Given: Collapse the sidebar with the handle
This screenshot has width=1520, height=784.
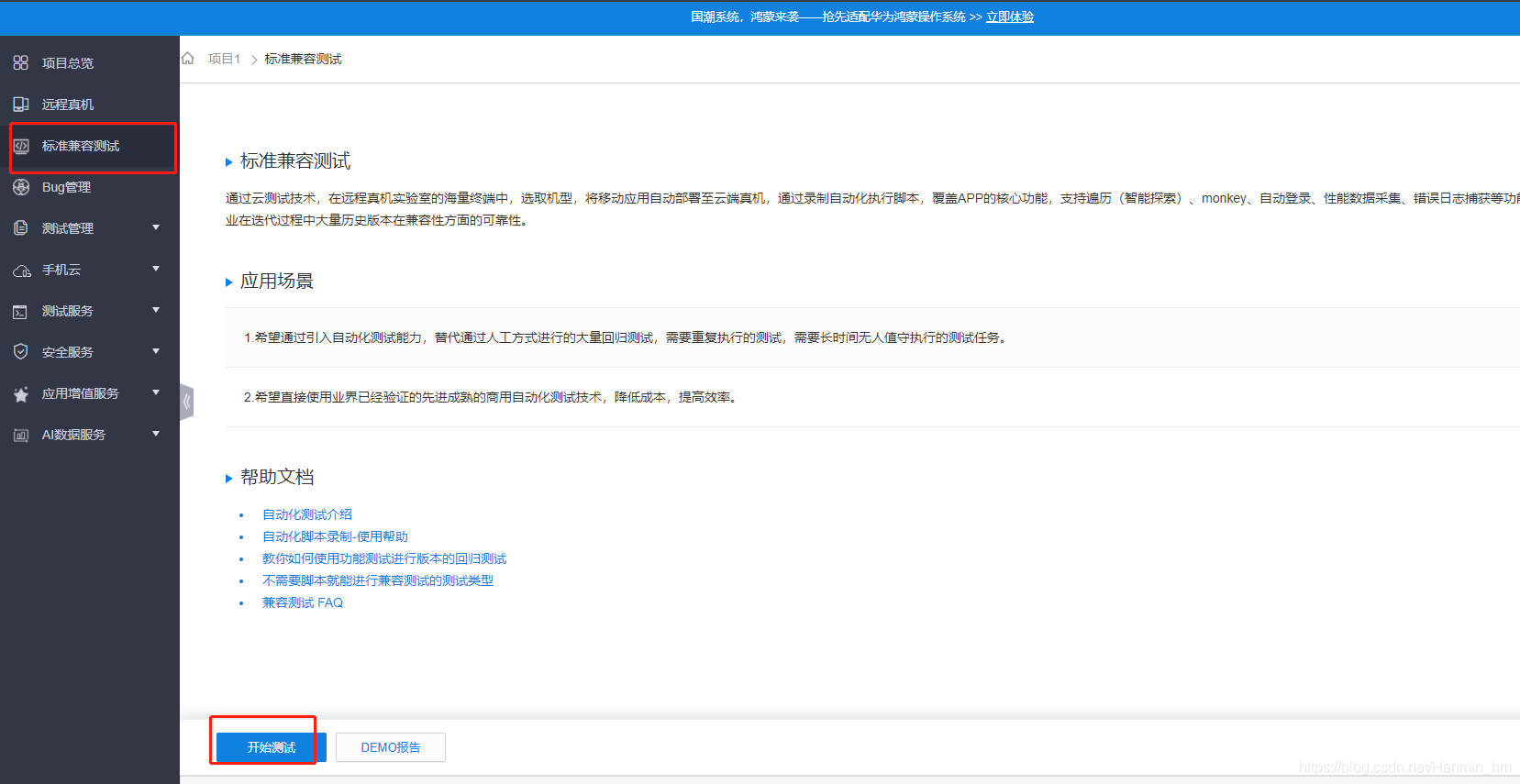Looking at the screenshot, I should click(186, 402).
